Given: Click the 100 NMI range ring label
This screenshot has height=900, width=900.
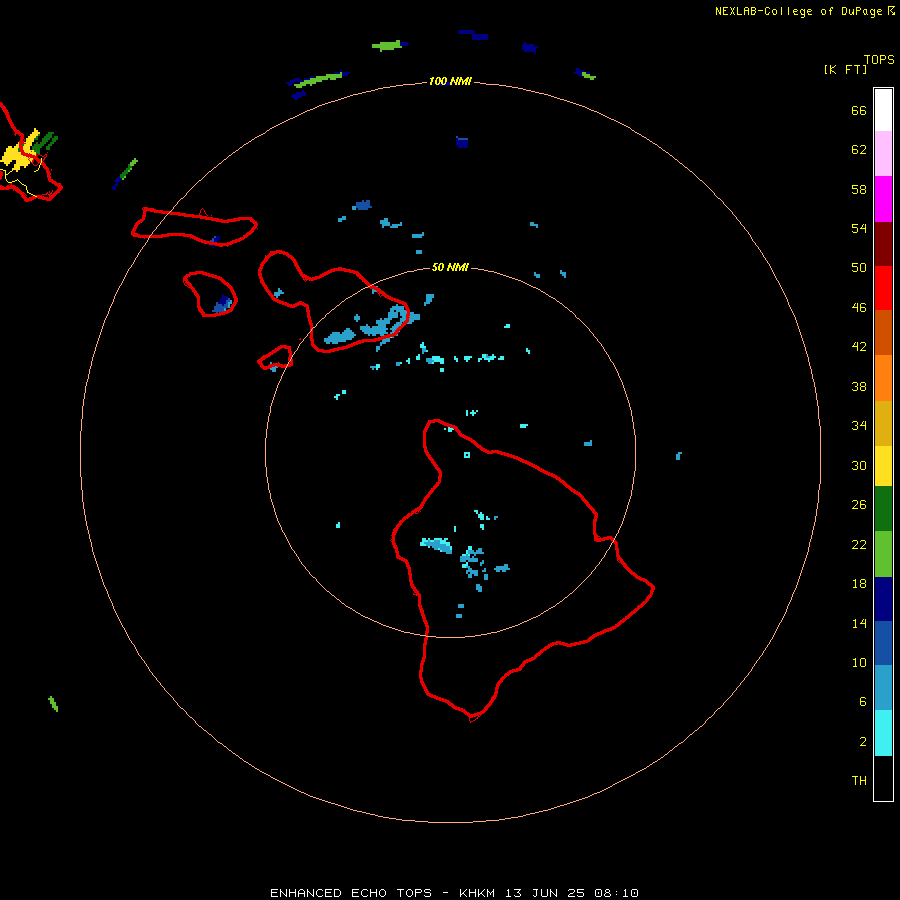Looking at the screenshot, I should click(450, 82).
